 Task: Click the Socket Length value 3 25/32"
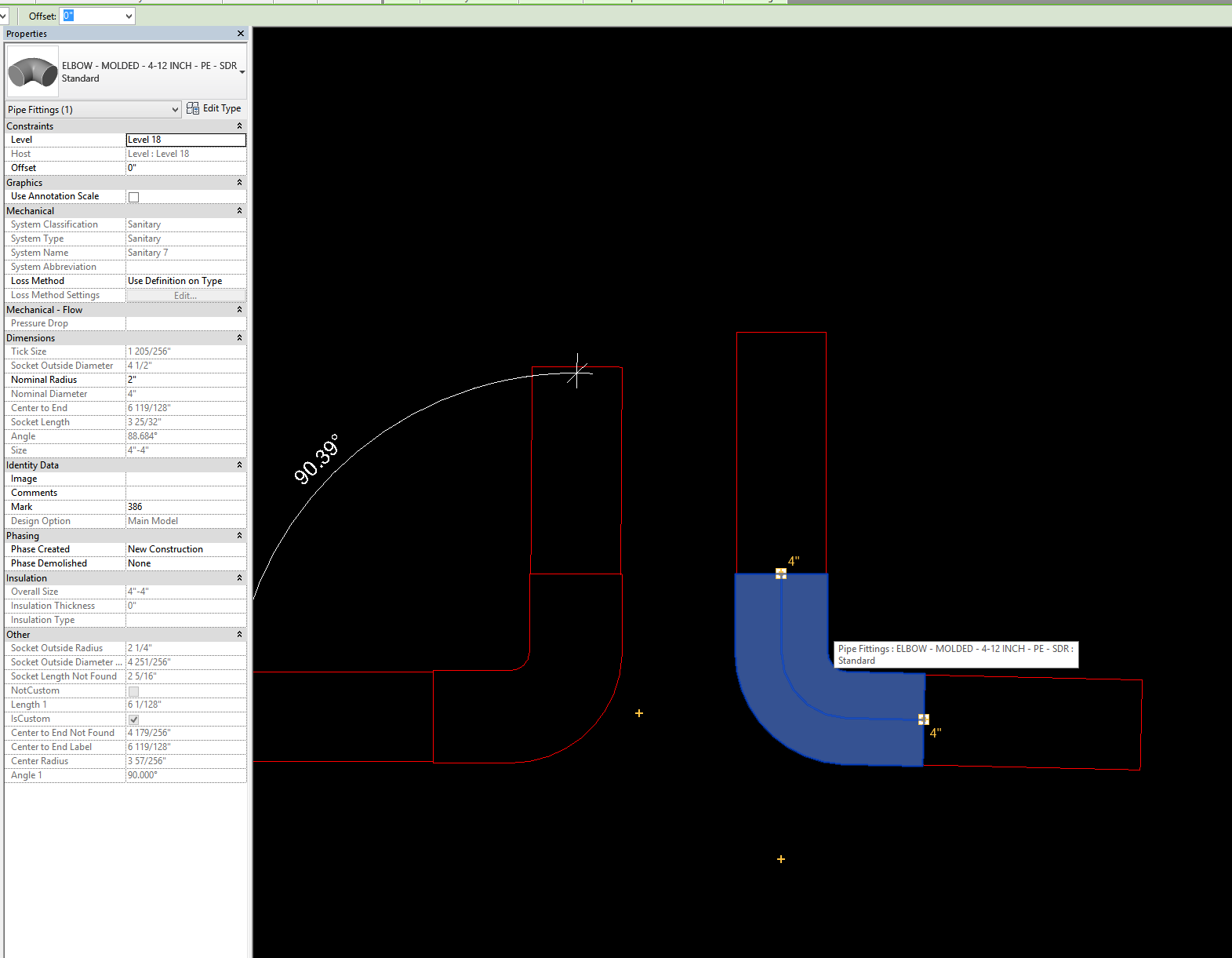pyautogui.click(x=186, y=422)
